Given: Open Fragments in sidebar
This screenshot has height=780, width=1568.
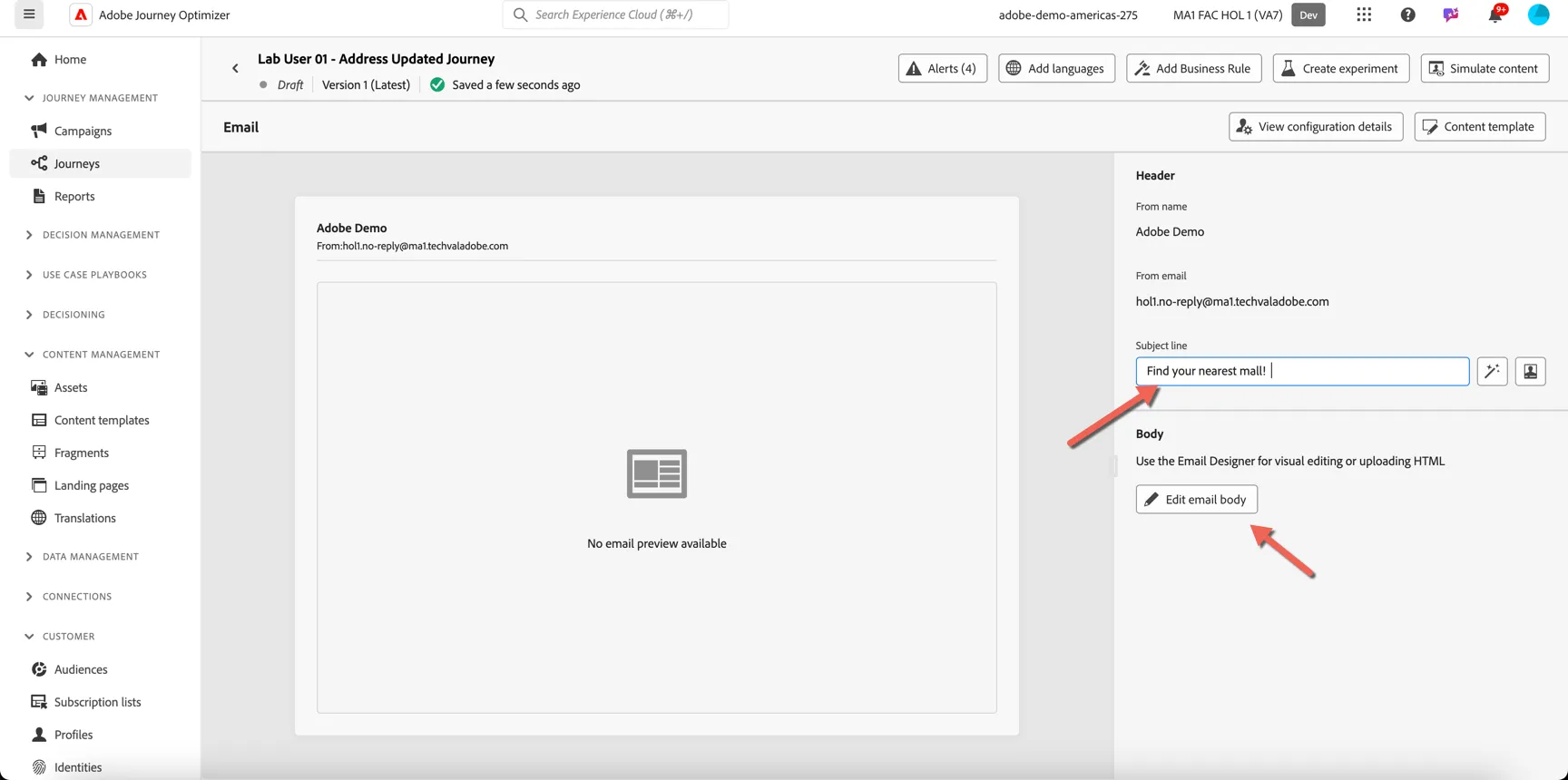Looking at the screenshot, I should pos(100,453).
